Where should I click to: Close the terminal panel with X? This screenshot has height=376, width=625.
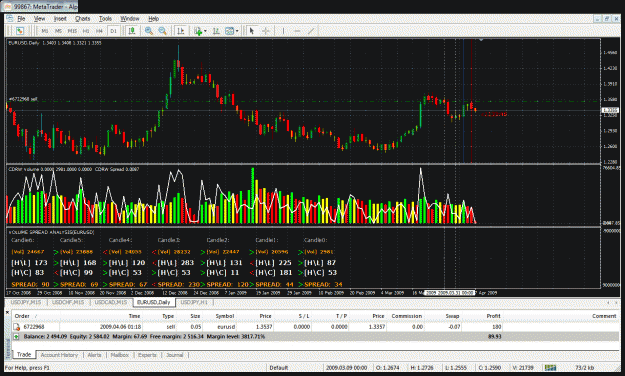pos(7,313)
